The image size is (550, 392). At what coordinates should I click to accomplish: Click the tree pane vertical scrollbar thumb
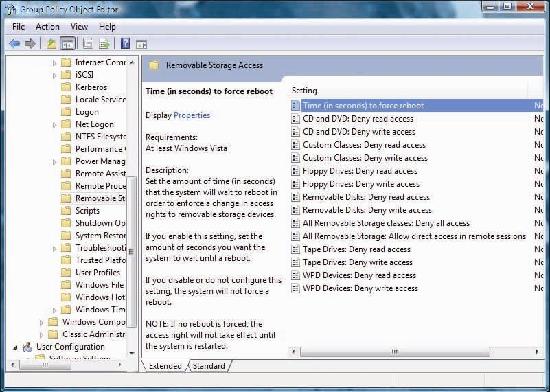click(132, 251)
